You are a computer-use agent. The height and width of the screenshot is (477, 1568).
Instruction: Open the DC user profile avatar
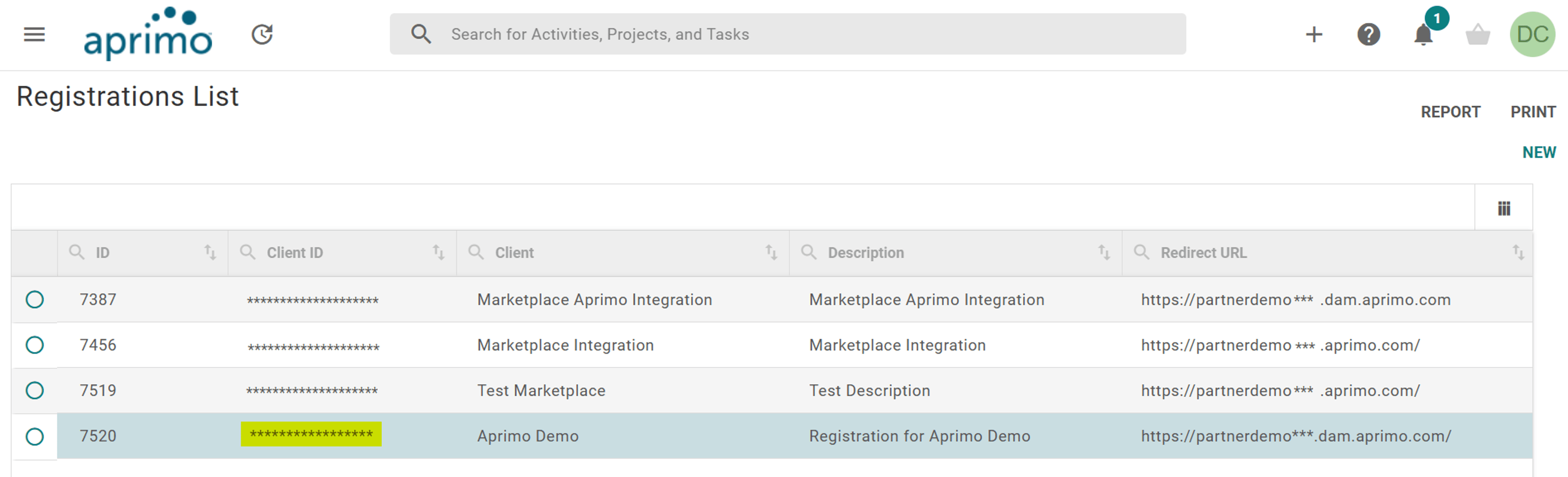pyautogui.click(x=1532, y=34)
